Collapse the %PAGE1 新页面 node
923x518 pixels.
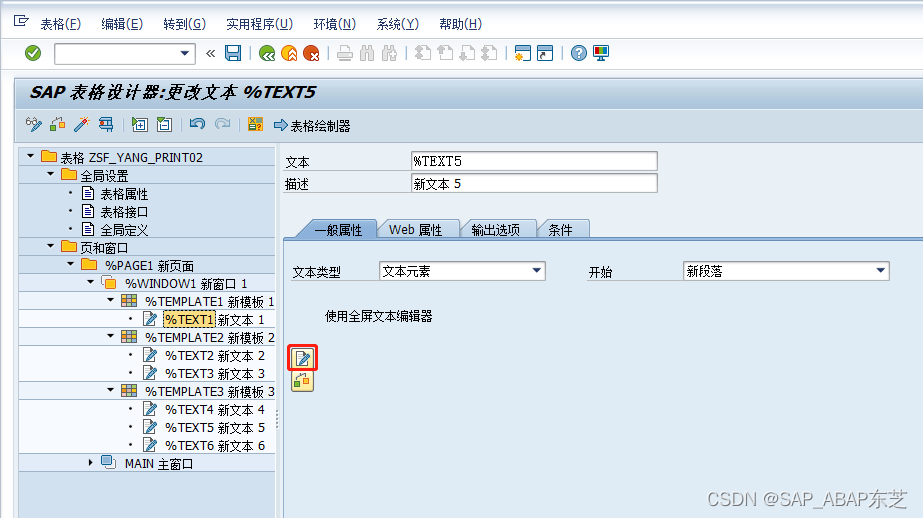pos(71,264)
